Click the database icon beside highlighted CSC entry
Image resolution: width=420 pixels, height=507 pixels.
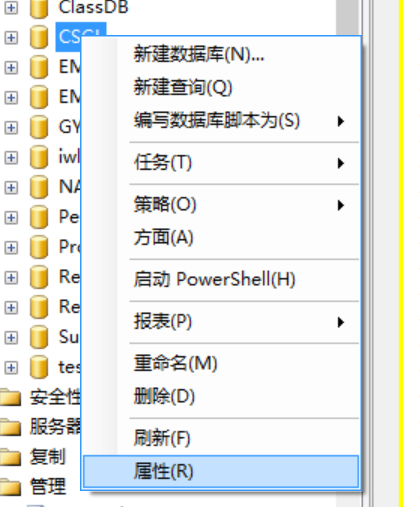[39, 37]
